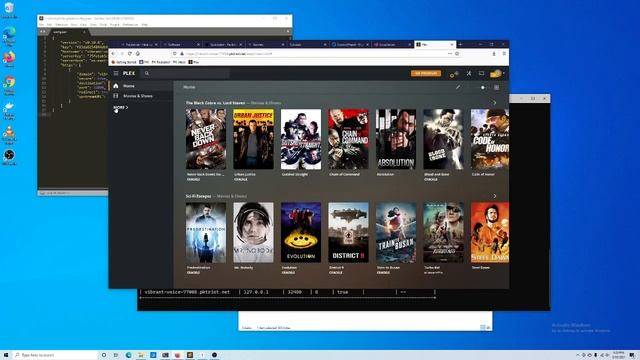Open Blood and Bone poster
Viewport: 640px width, 360px height.
(443, 139)
